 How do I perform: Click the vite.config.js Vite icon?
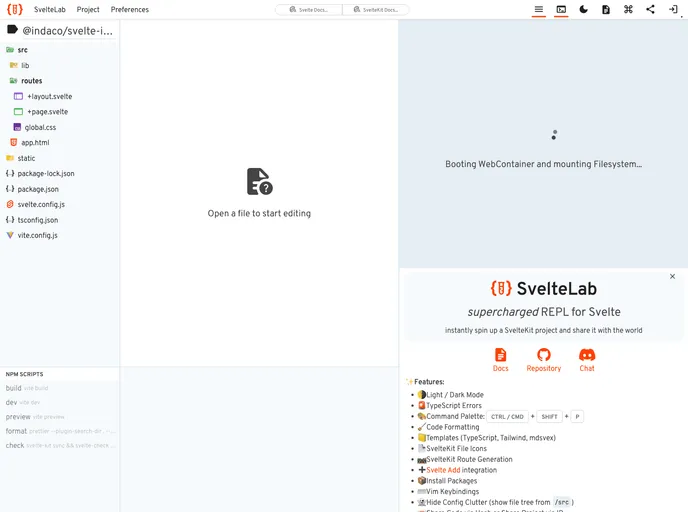click(10, 235)
